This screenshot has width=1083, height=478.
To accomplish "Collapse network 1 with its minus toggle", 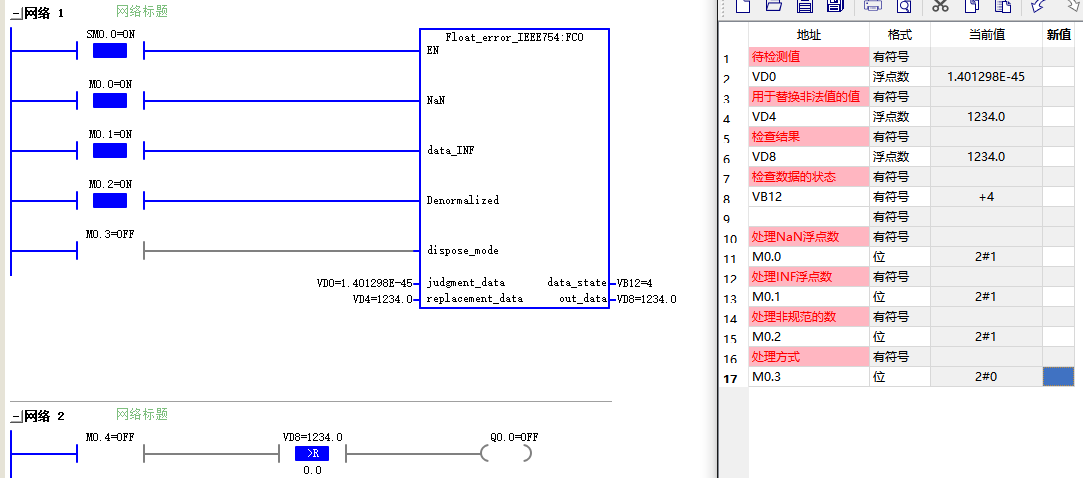I will click(16, 14).
